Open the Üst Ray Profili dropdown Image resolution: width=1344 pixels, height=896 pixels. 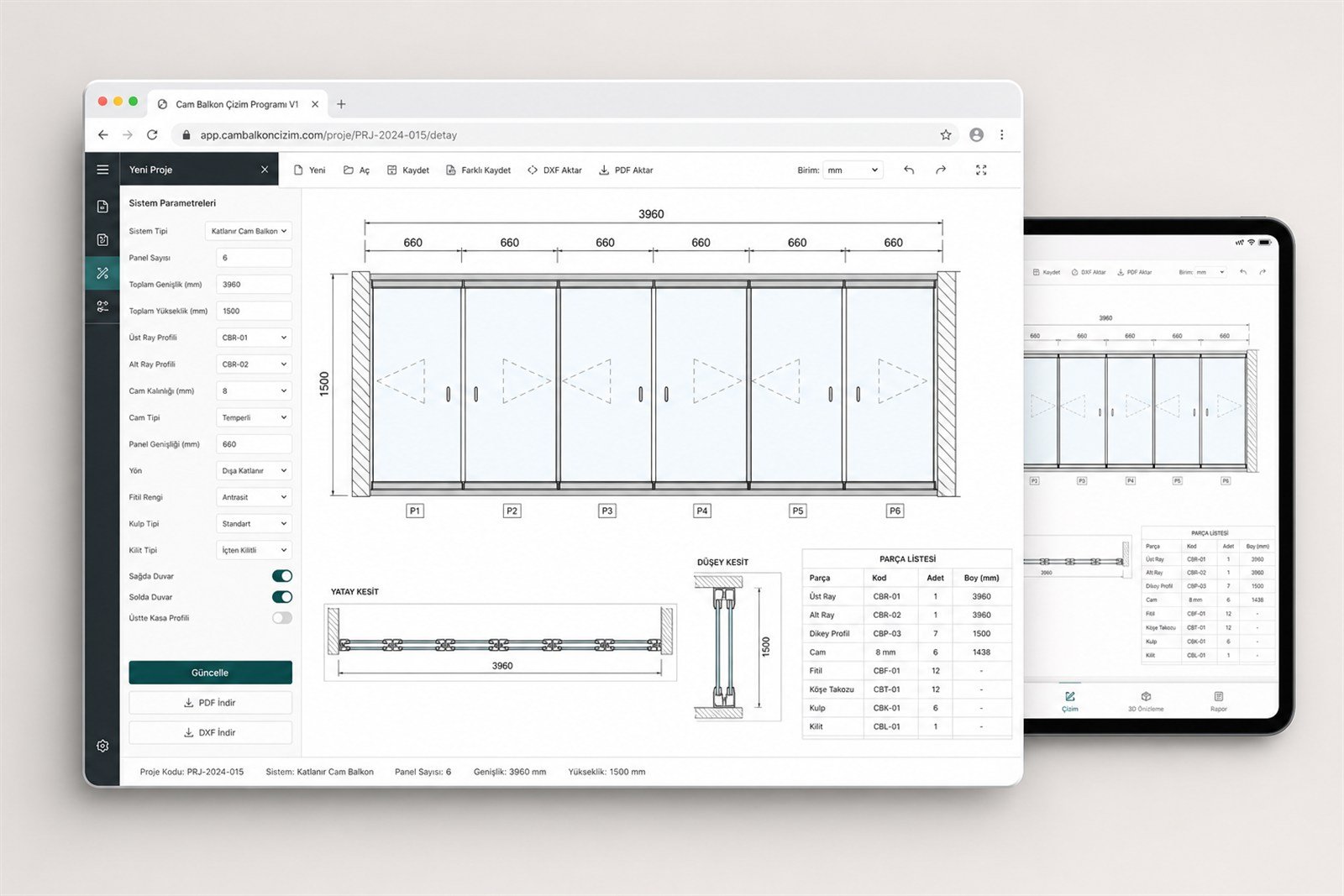coord(254,338)
